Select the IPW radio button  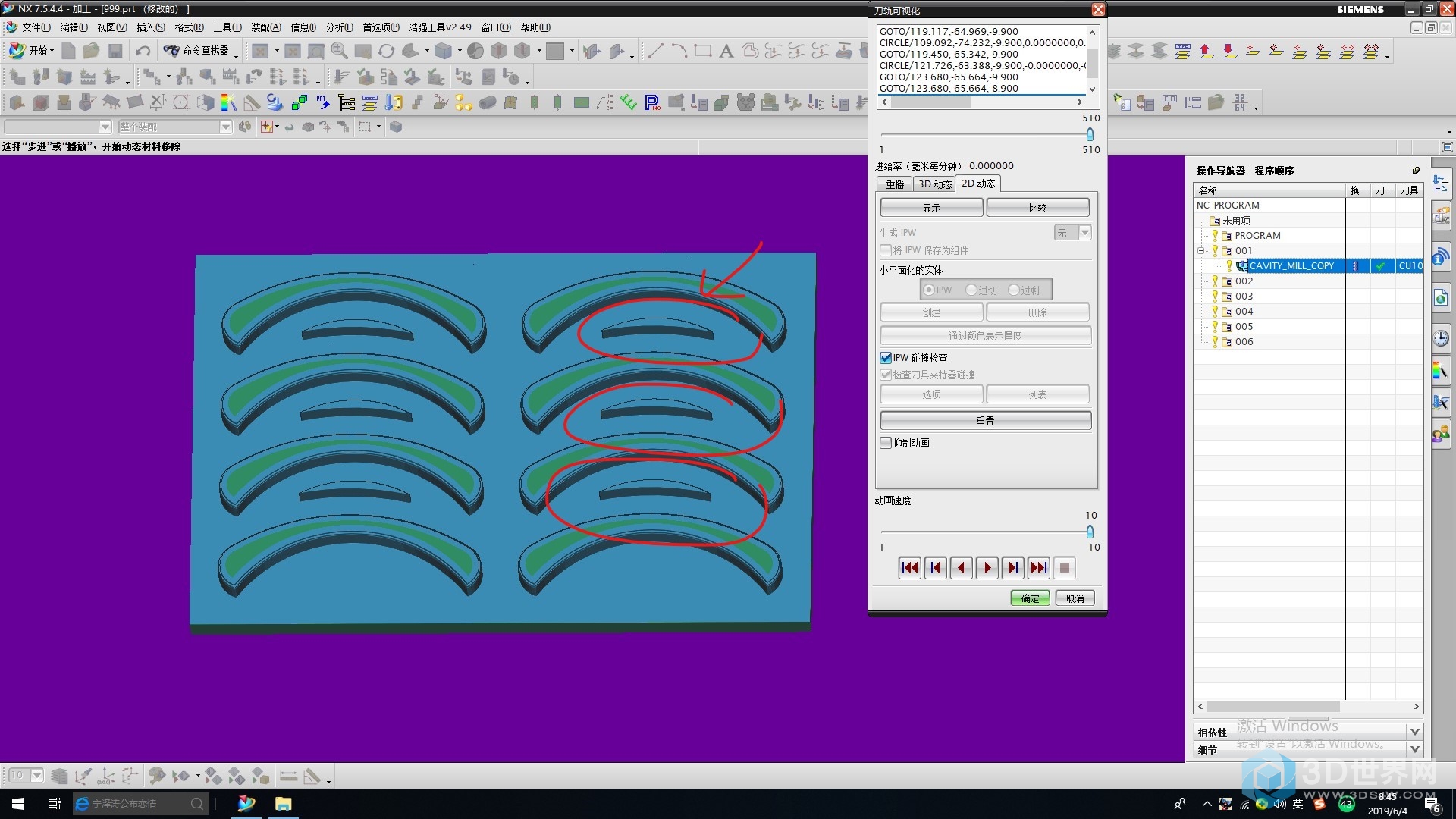(928, 290)
